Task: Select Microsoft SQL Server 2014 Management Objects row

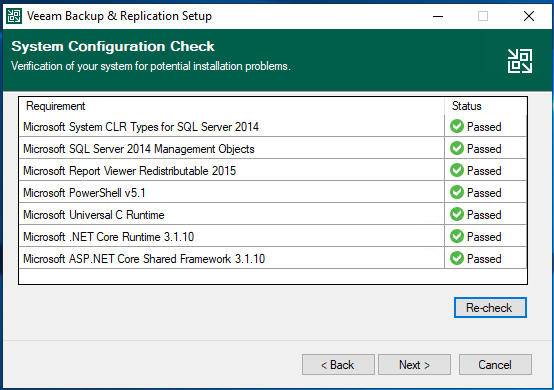Action: (272, 148)
